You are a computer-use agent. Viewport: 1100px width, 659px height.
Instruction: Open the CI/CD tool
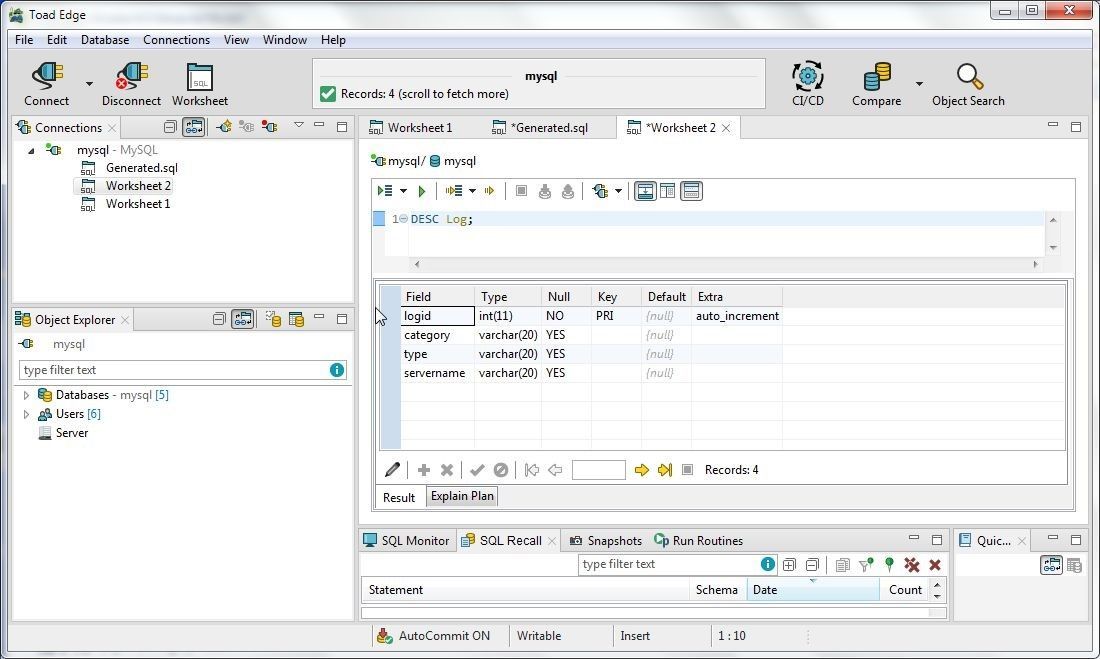click(807, 76)
